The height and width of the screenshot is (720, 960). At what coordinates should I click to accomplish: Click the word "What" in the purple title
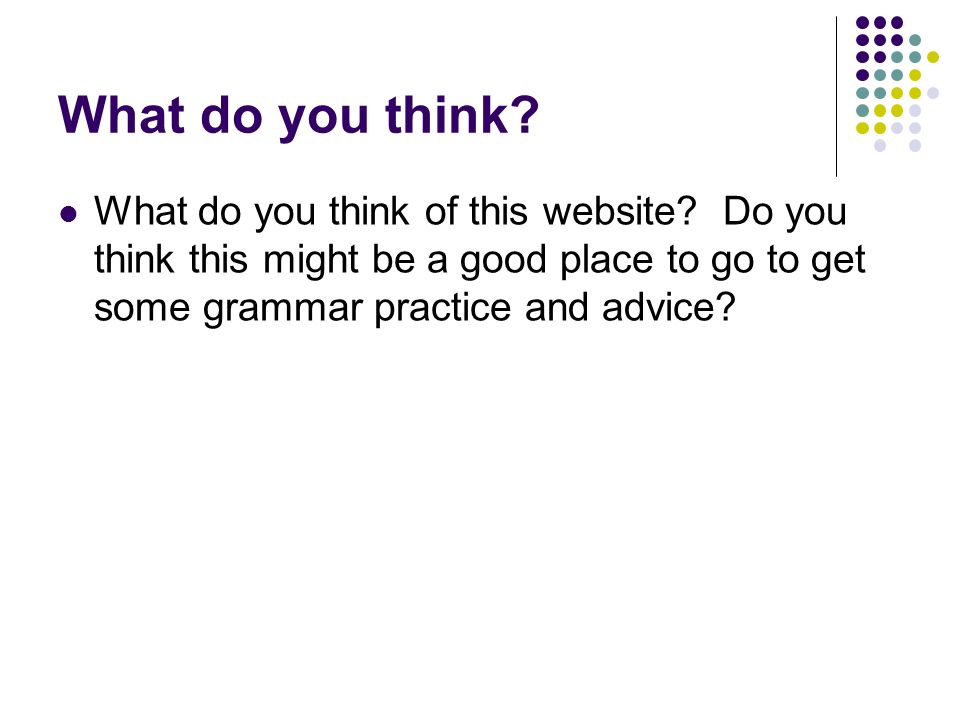click(x=121, y=114)
